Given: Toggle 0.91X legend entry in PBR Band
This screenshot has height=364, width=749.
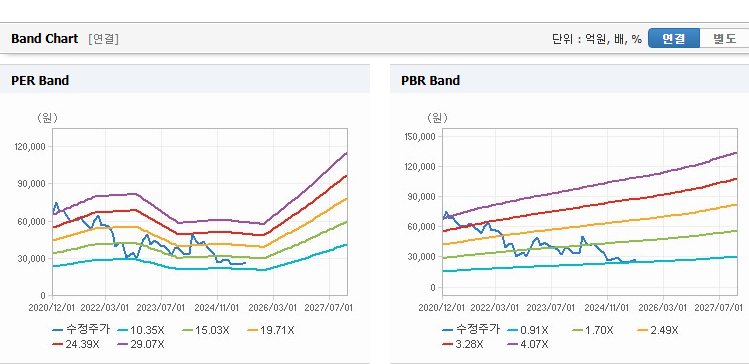Looking at the screenshot, I should click(x=528, y=330).
